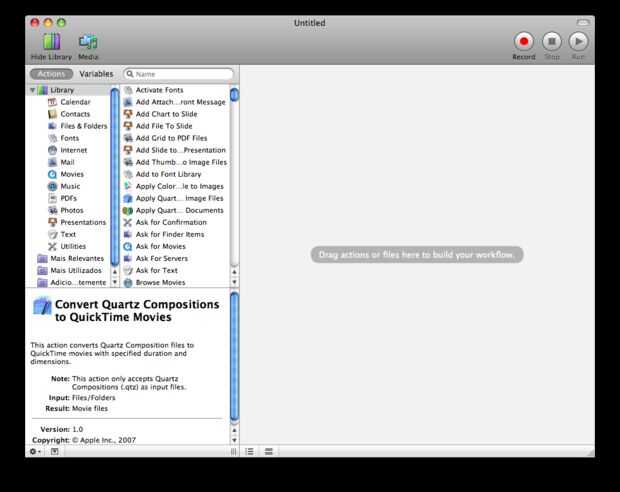This screenshot has width=620, height=492.
Task: Select the Fonts category icon
Action: coord(52,138)
